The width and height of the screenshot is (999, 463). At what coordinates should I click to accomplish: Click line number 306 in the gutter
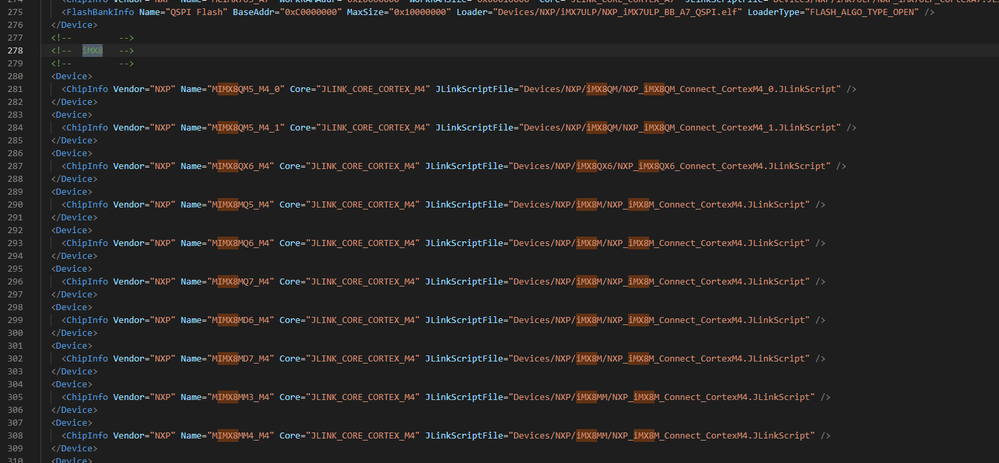[16, 410]
